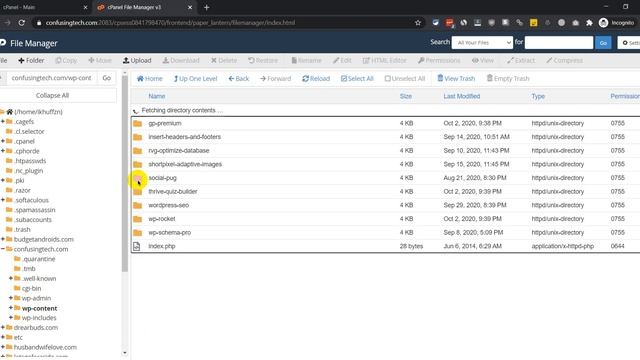This screenshot has height=360, width=640.
Task: Expand the .pki tree folder
Action: [3, 180]
